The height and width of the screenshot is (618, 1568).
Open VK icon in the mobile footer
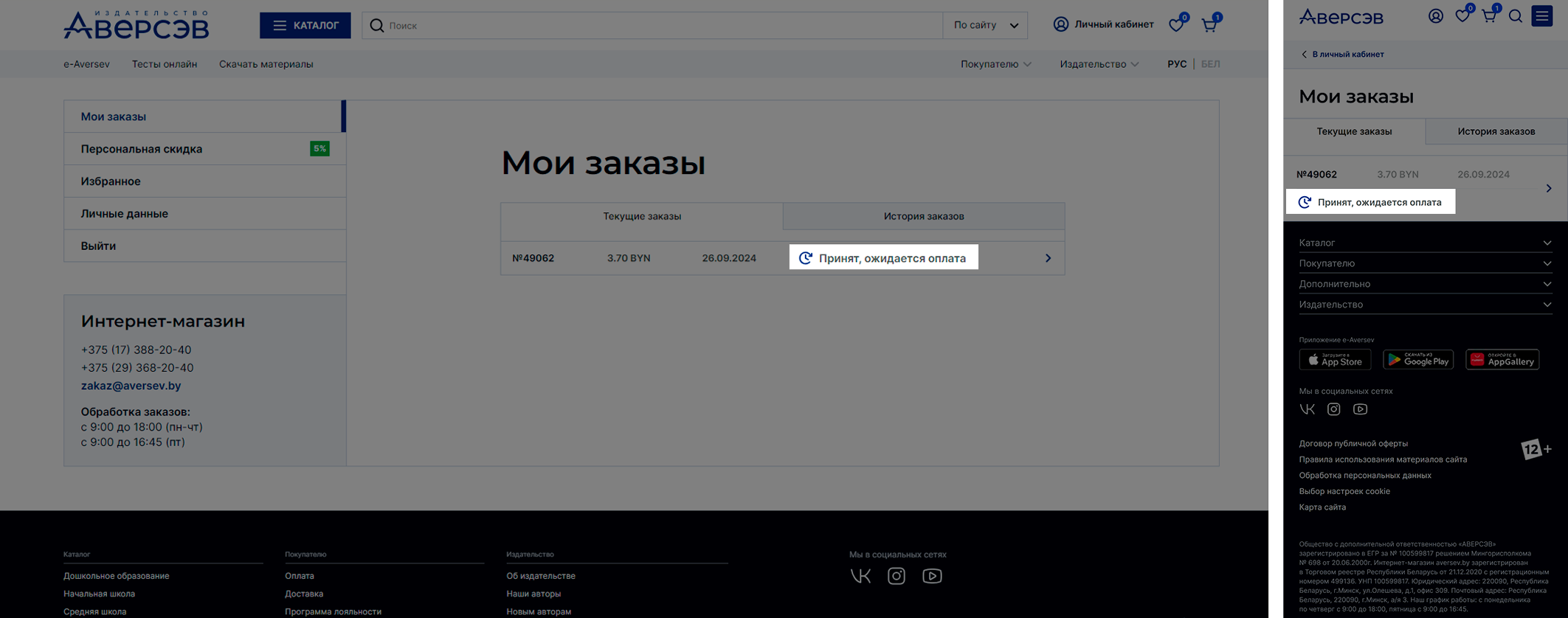coord(1307,409)
